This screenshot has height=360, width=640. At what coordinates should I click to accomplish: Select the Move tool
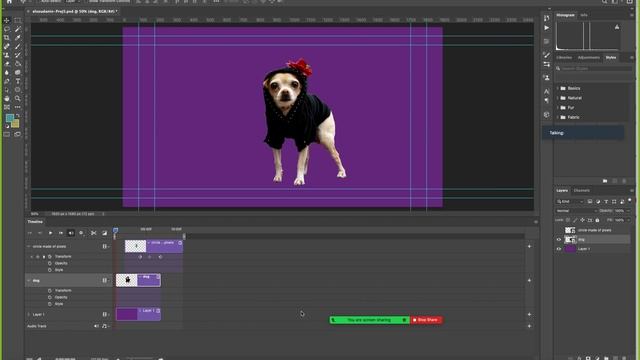(7, 20)
